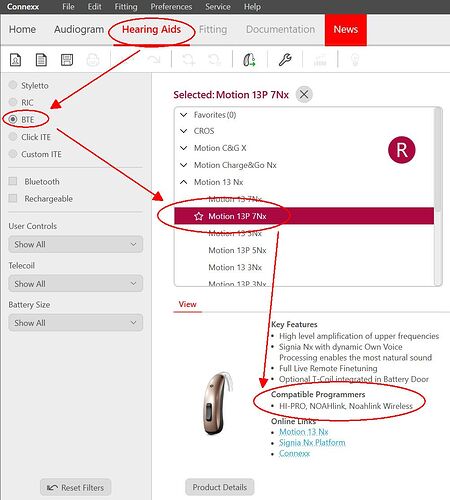
Task: Switch to the Audiogram tab
Action: tap(79, 29)
